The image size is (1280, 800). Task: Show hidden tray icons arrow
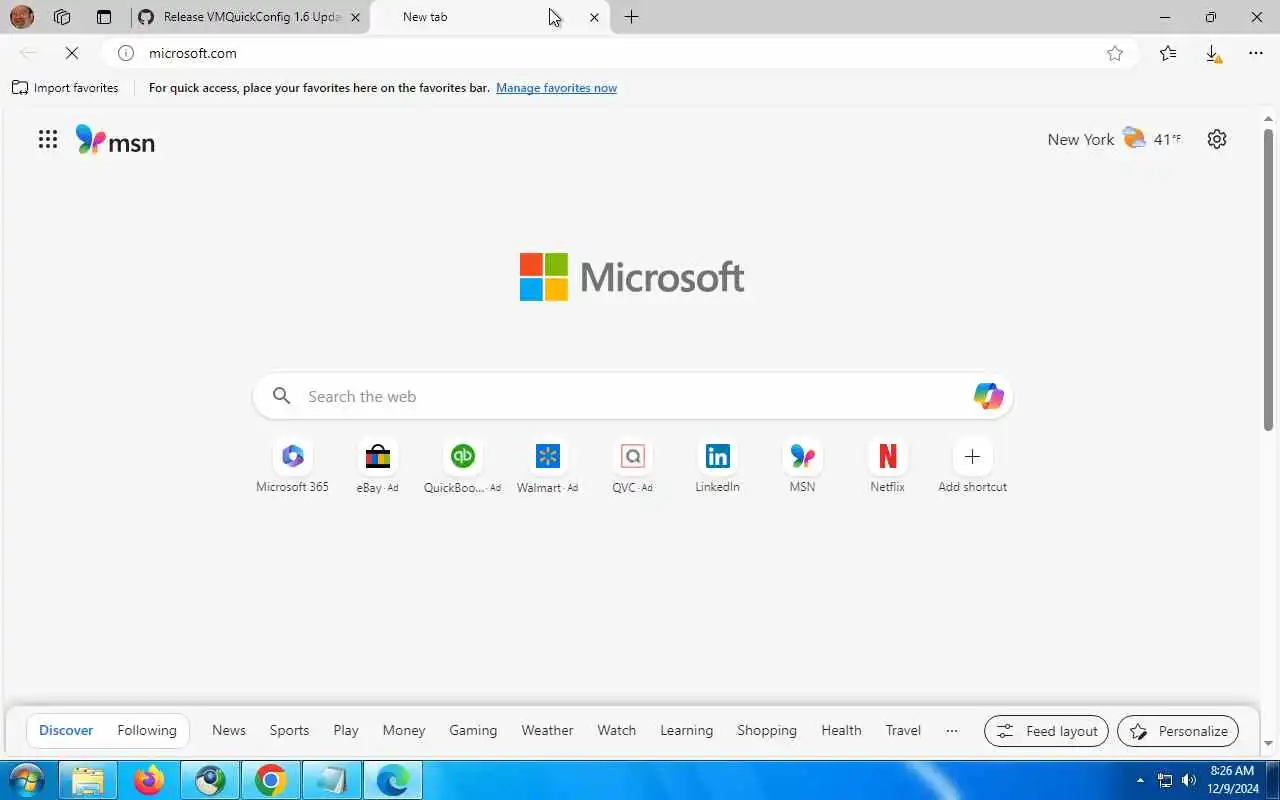point(1140,780)
